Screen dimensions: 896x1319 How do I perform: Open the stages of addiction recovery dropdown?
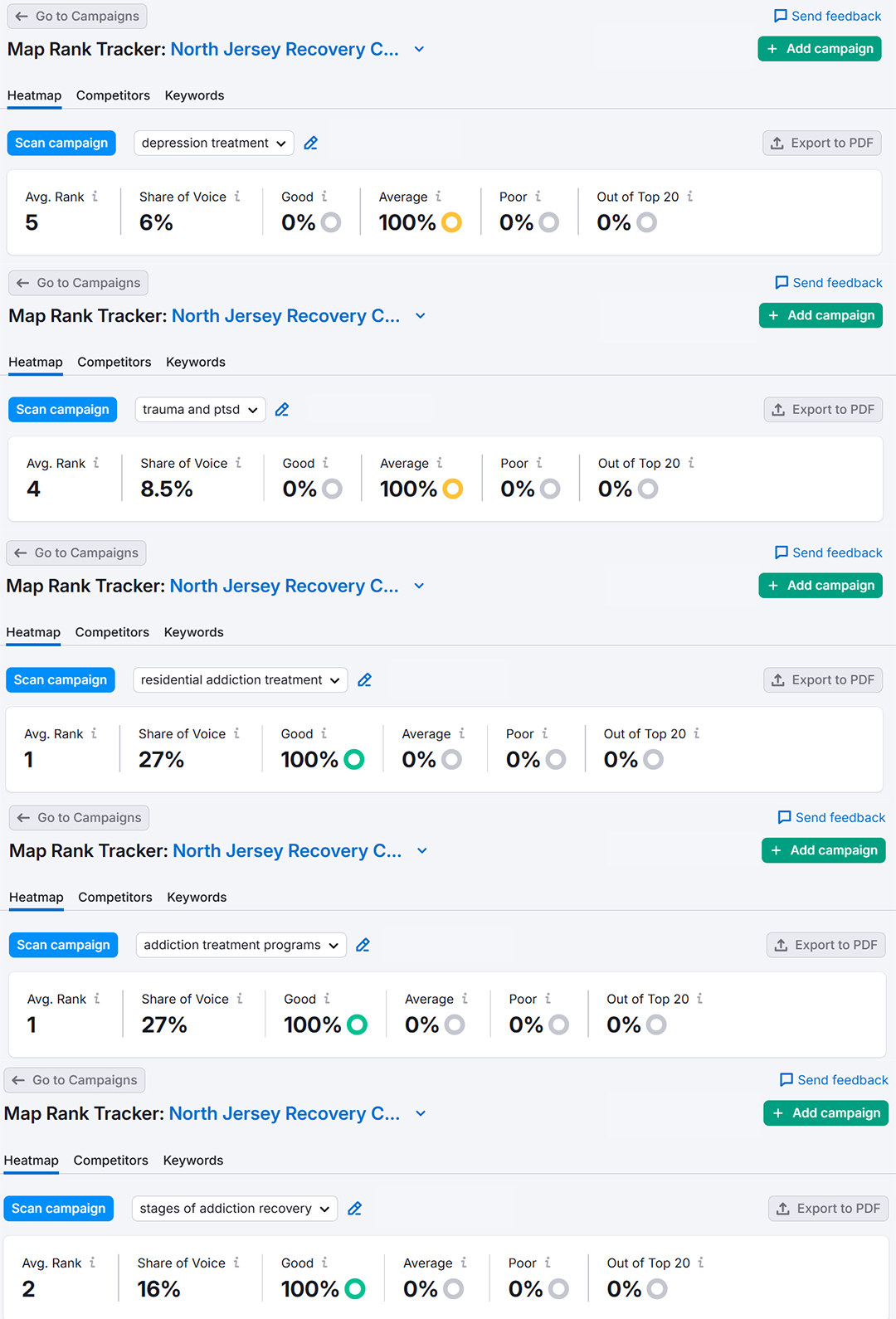click(x=234, y=1209)
